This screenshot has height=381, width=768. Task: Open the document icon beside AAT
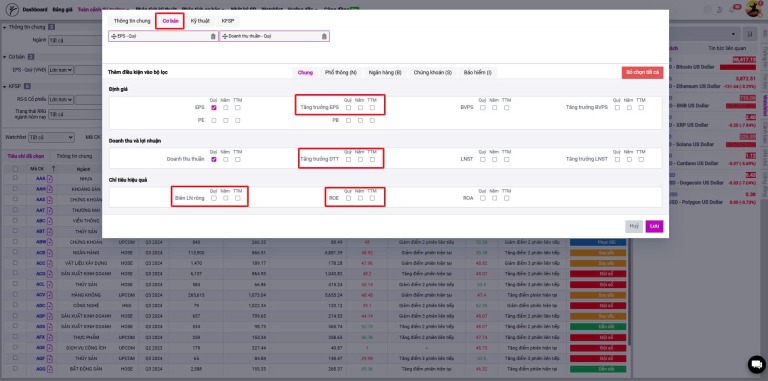pos(50,210)
